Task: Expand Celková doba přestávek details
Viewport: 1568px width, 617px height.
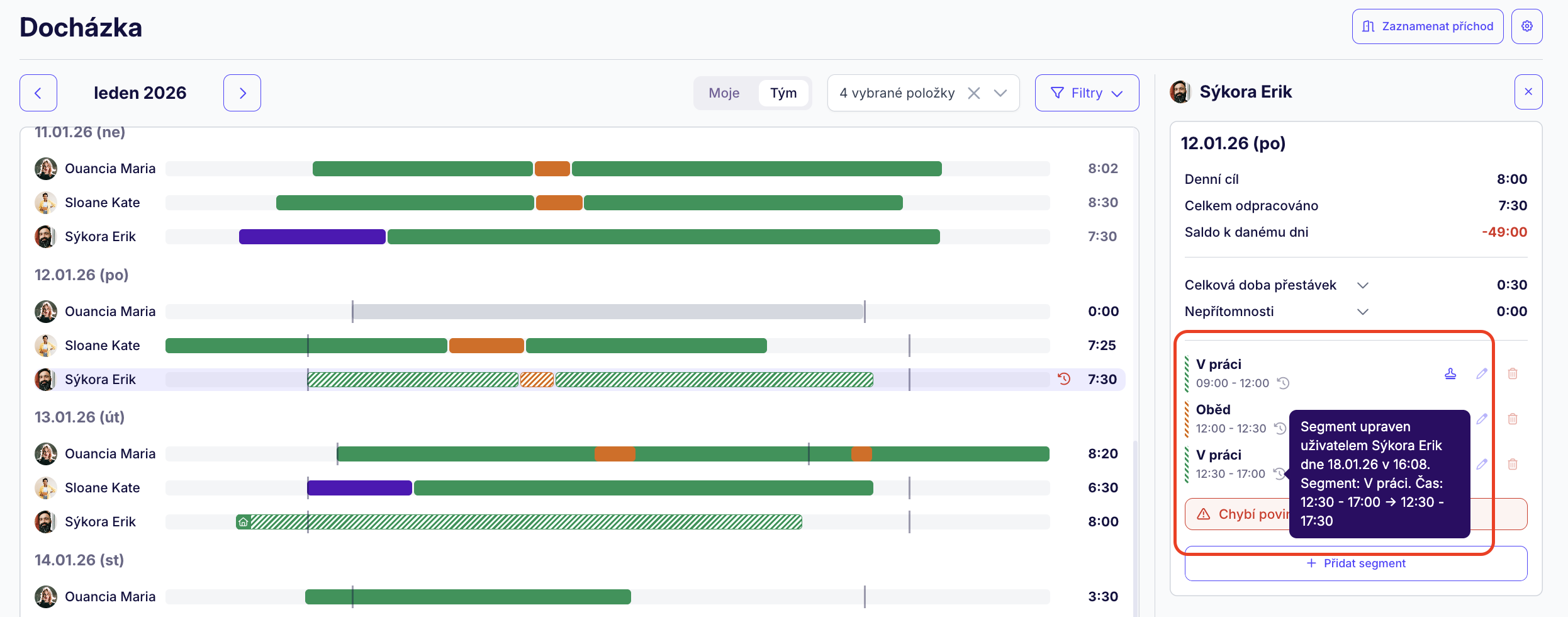Action: tap(1362, 285)
